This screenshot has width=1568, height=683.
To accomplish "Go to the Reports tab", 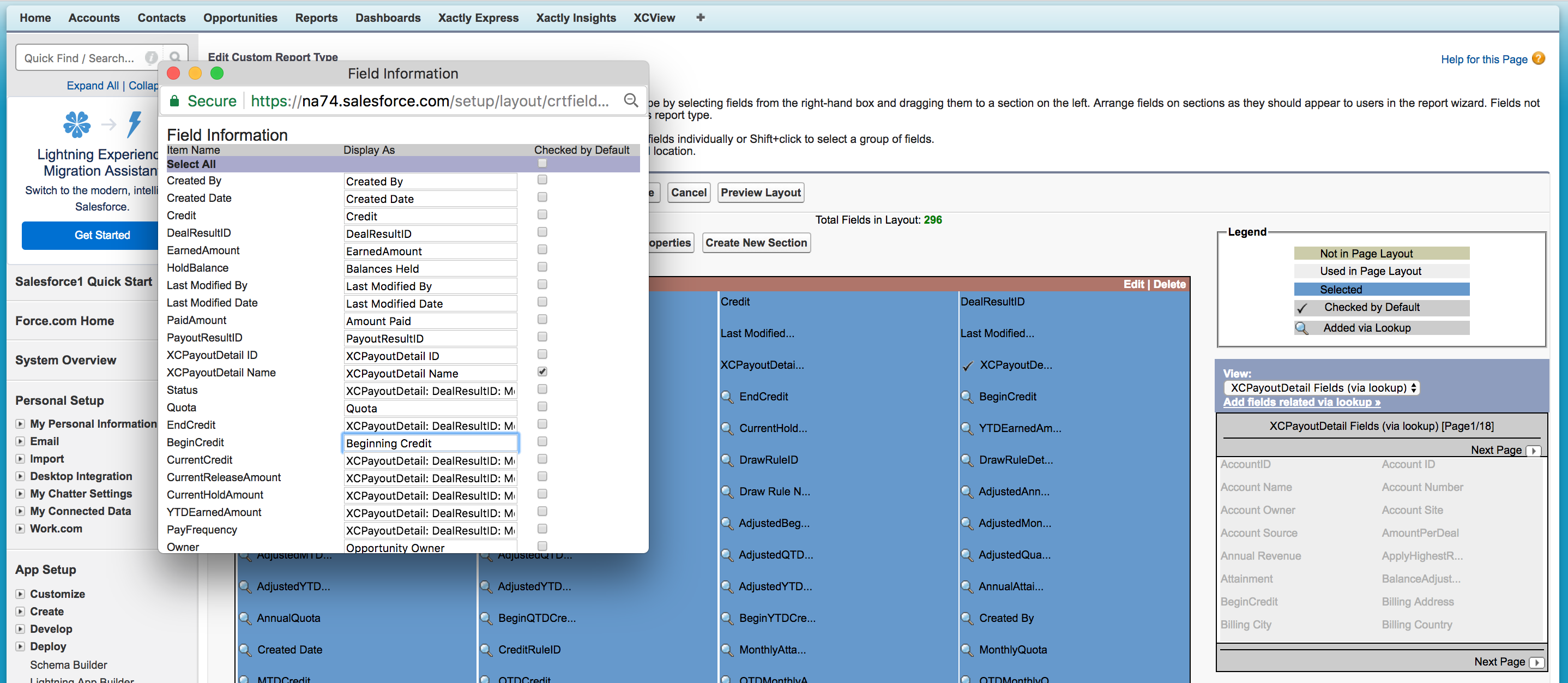I will tap(317, 17).
